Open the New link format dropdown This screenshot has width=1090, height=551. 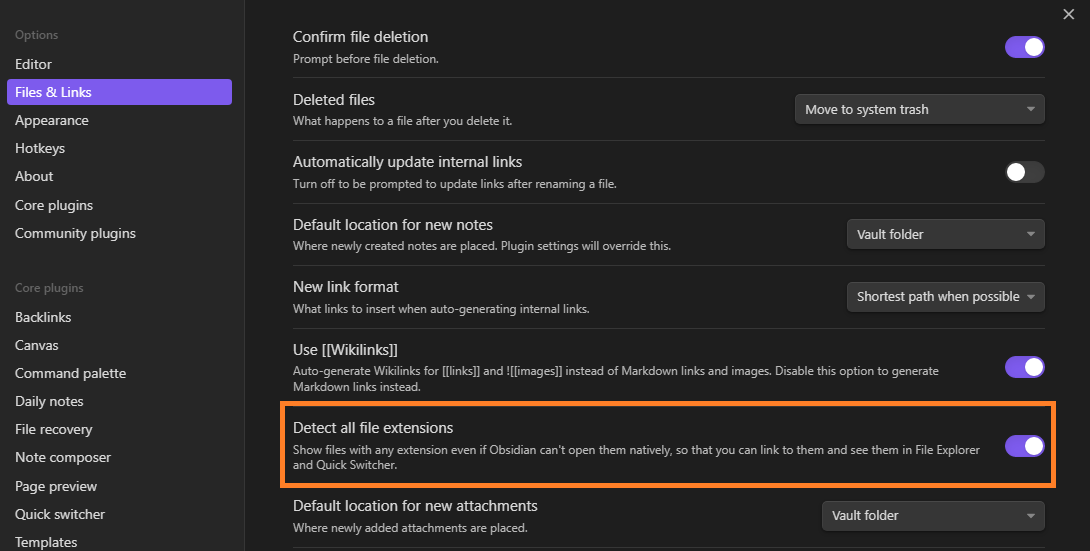[x=945, y=297]
